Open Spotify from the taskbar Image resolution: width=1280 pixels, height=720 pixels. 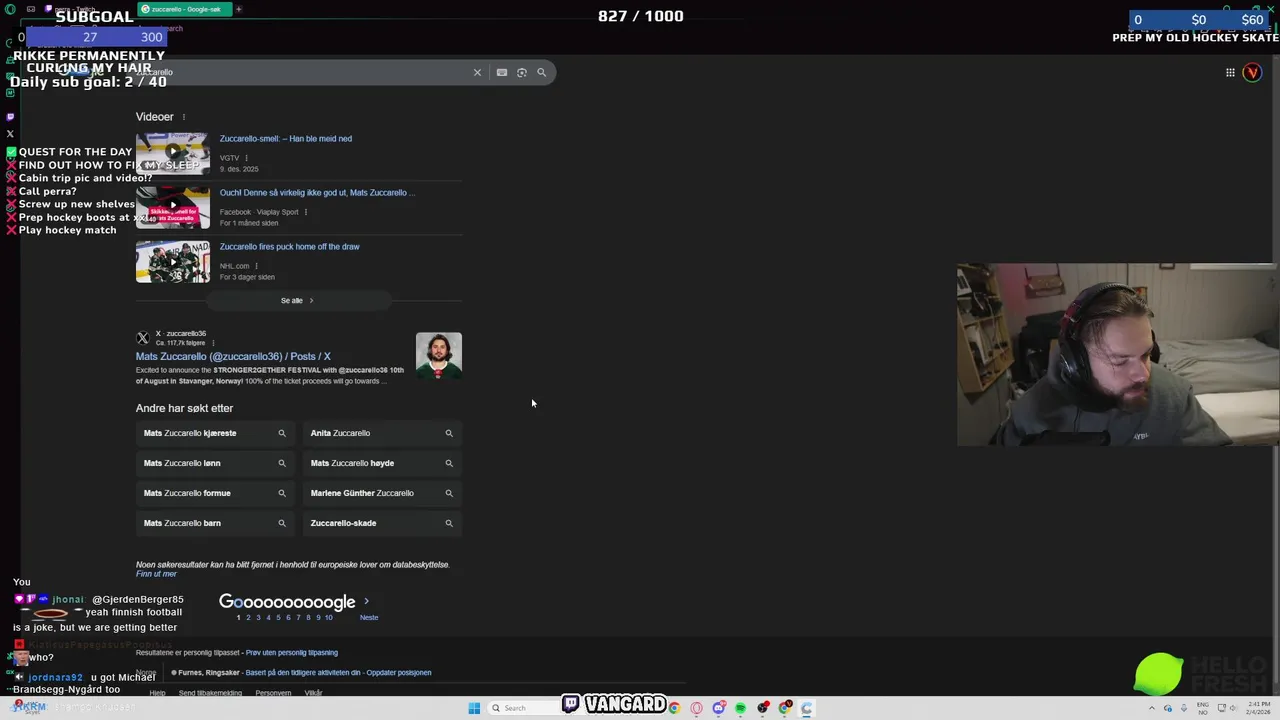coord(740,708)
